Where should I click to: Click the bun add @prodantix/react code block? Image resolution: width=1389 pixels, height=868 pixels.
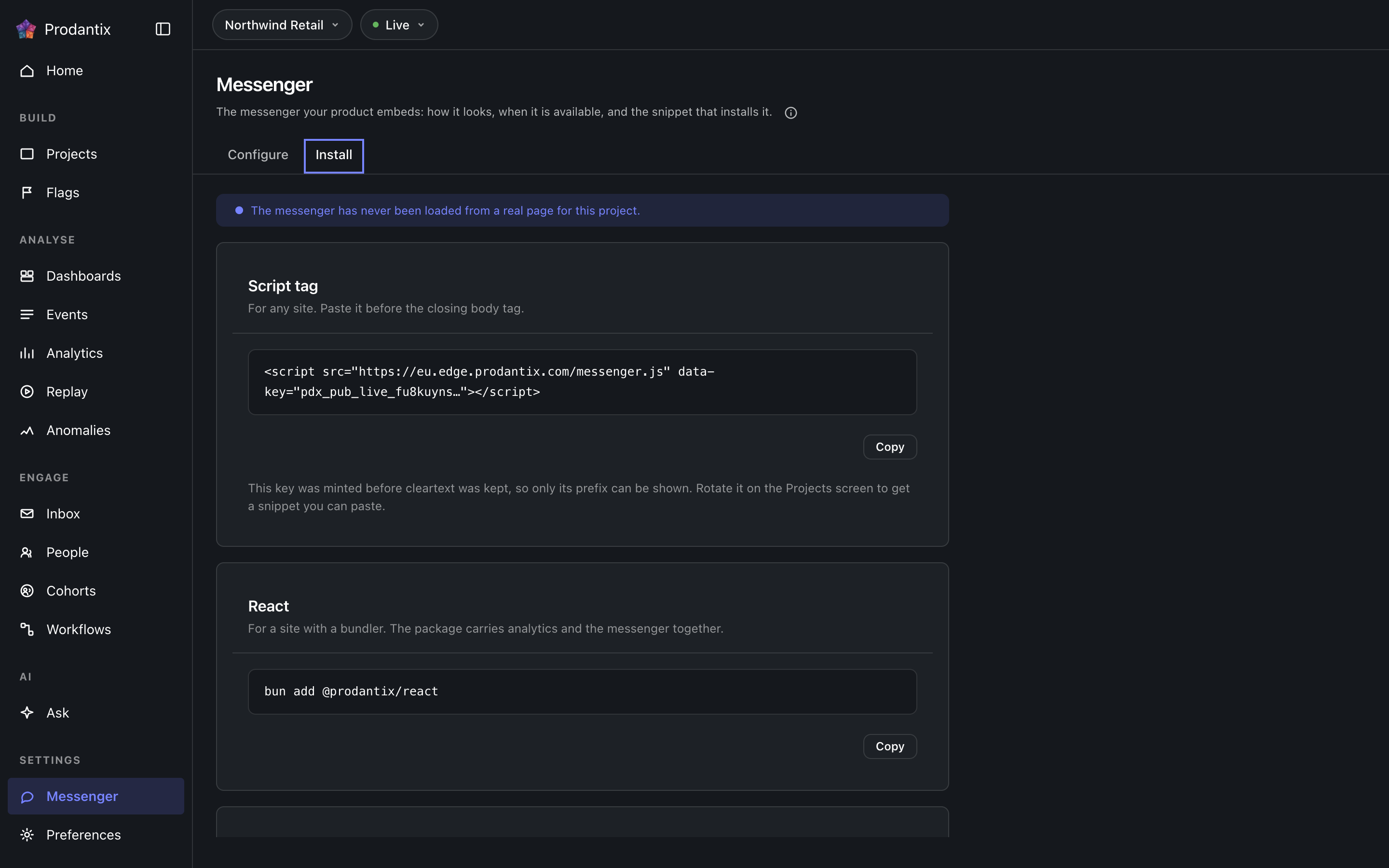[x=582, y=692]
